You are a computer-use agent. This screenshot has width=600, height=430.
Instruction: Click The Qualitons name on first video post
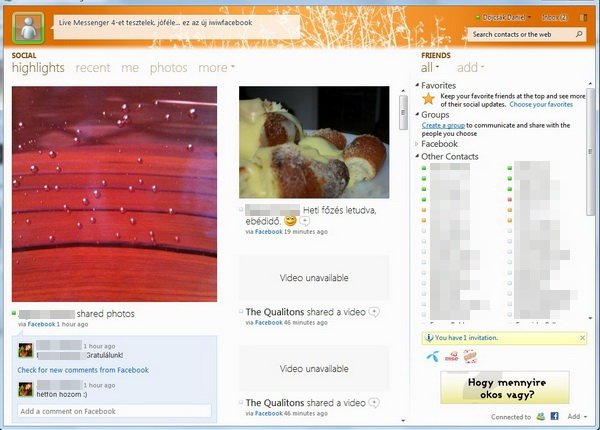point(275,312)
